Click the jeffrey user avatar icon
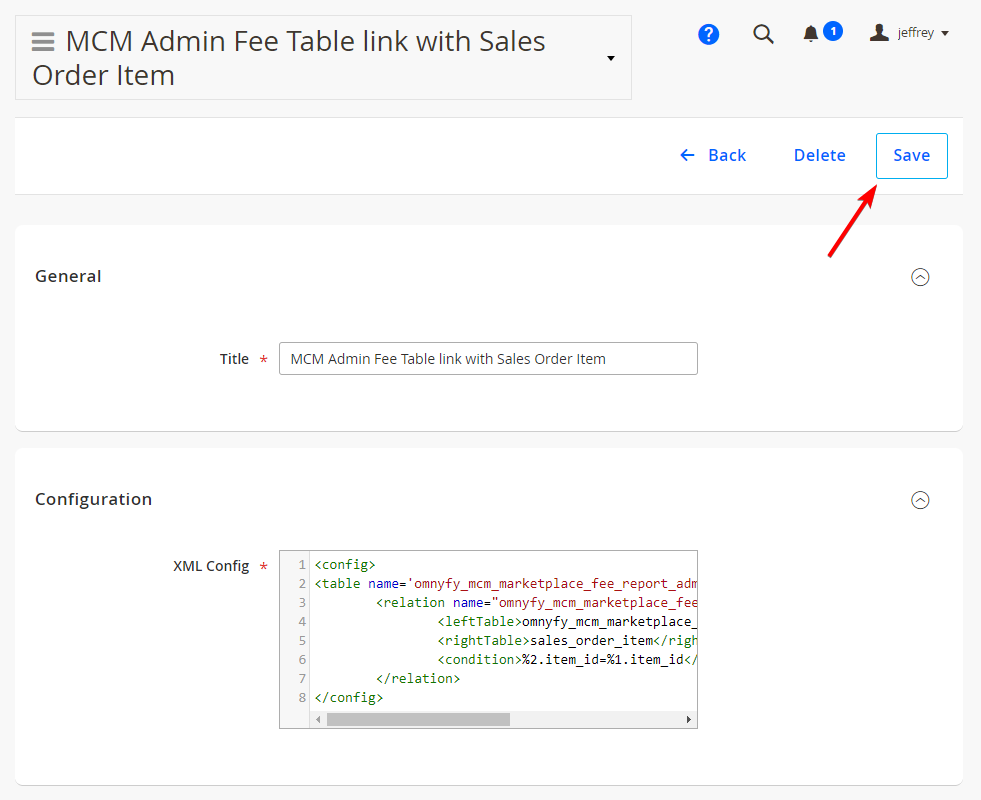 click(879, 33)
